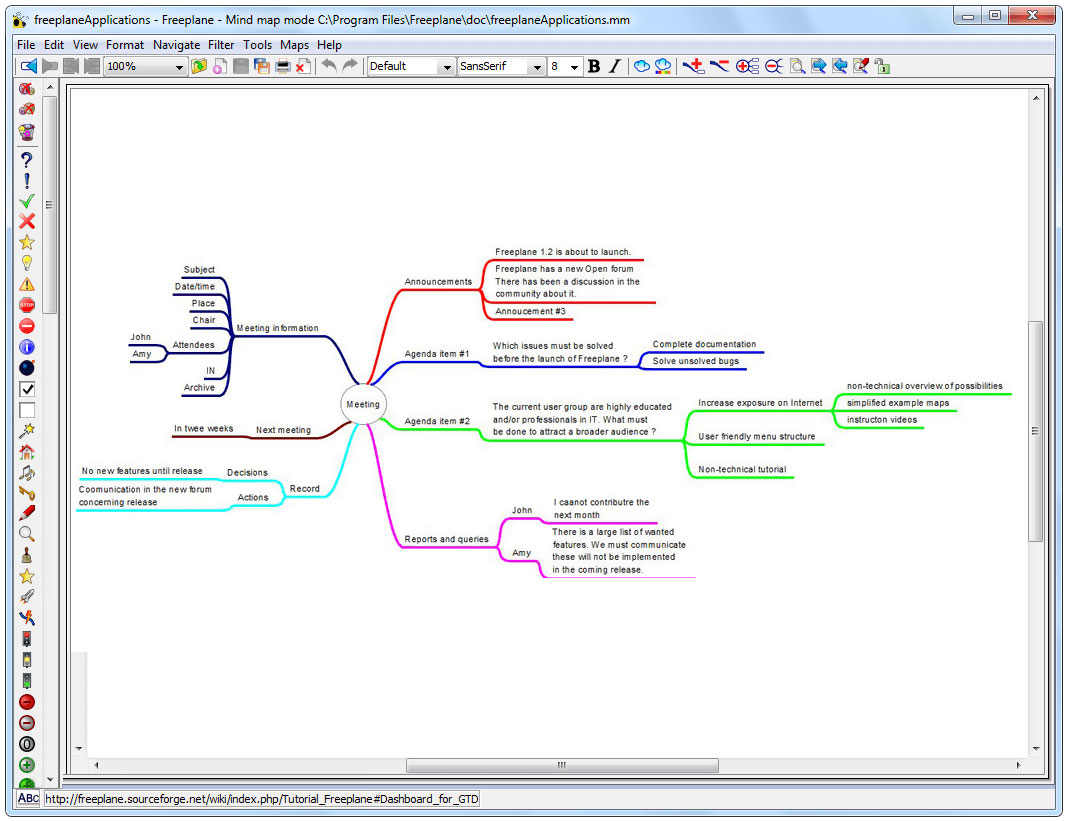
Task: Toggle italic formatting
Action: tap(614, 66)
